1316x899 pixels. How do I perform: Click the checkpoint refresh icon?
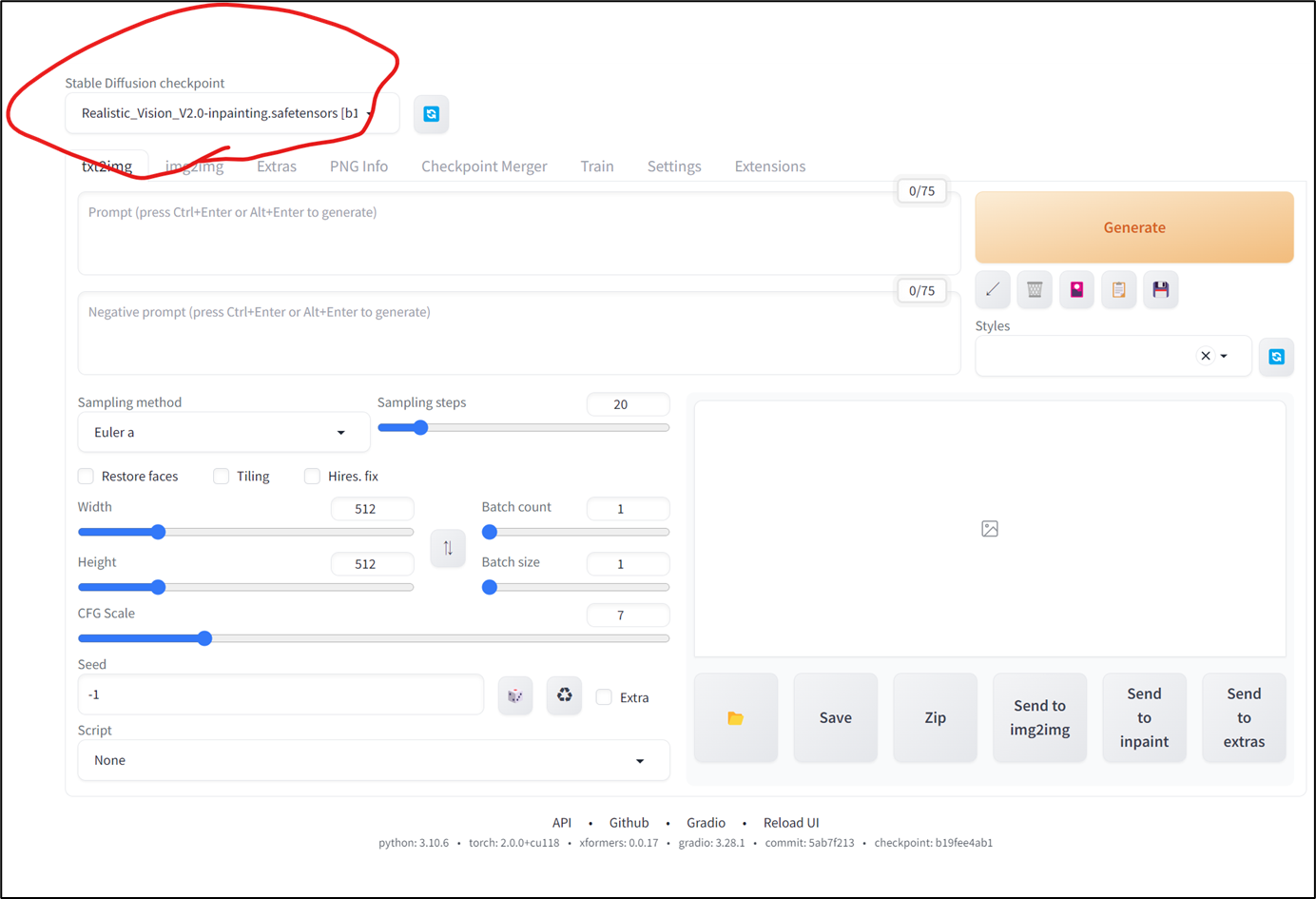tap(431, 113)
